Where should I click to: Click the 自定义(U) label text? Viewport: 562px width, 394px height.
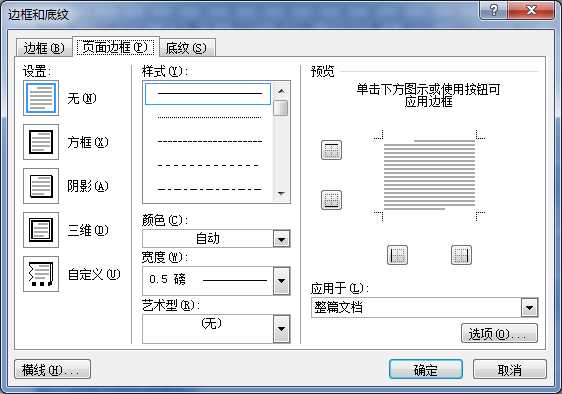(x=94, y=275)
